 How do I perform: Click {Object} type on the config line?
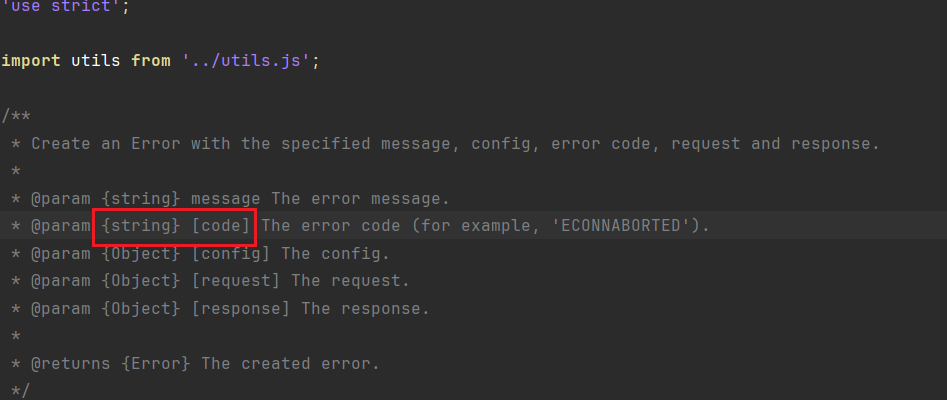141,254
